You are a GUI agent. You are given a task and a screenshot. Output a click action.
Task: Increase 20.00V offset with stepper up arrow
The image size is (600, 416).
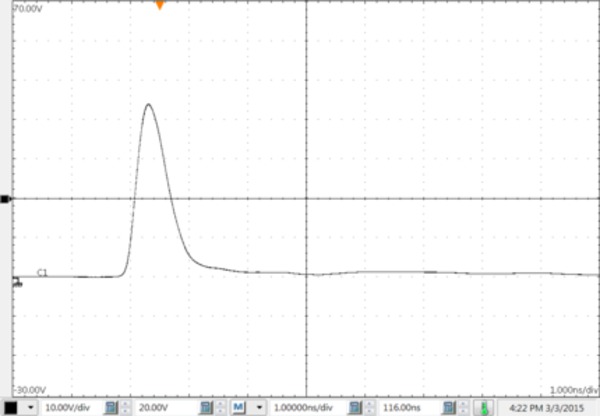(x=220, y=404)
